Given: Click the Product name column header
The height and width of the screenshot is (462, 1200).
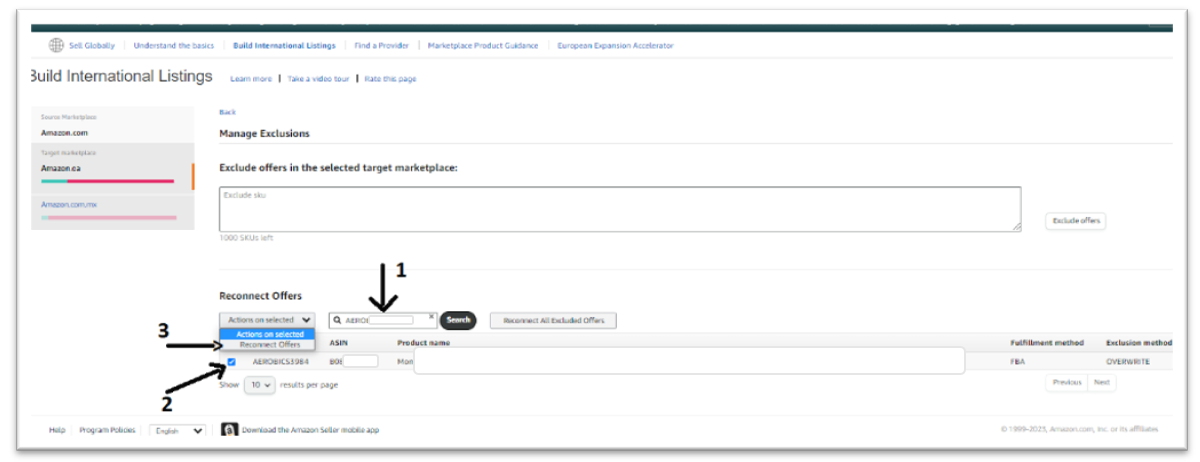Looking at the screenshot, I should point(423,343).
